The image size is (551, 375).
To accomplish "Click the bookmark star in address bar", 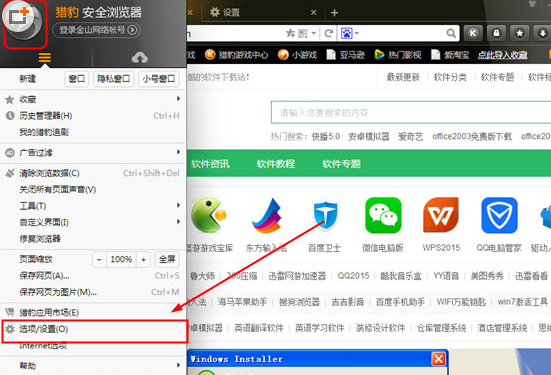I will pyautogui.click(x=290, y=33).
